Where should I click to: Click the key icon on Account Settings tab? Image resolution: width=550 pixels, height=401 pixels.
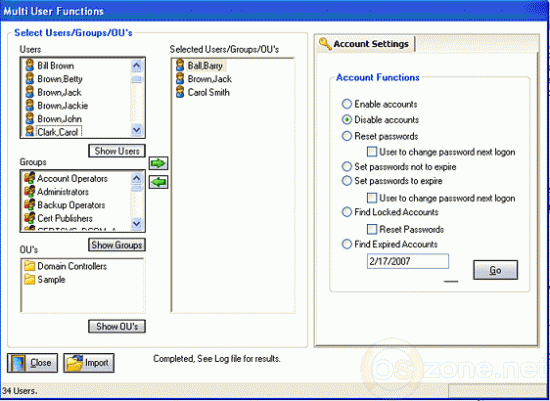pos(325,44)
